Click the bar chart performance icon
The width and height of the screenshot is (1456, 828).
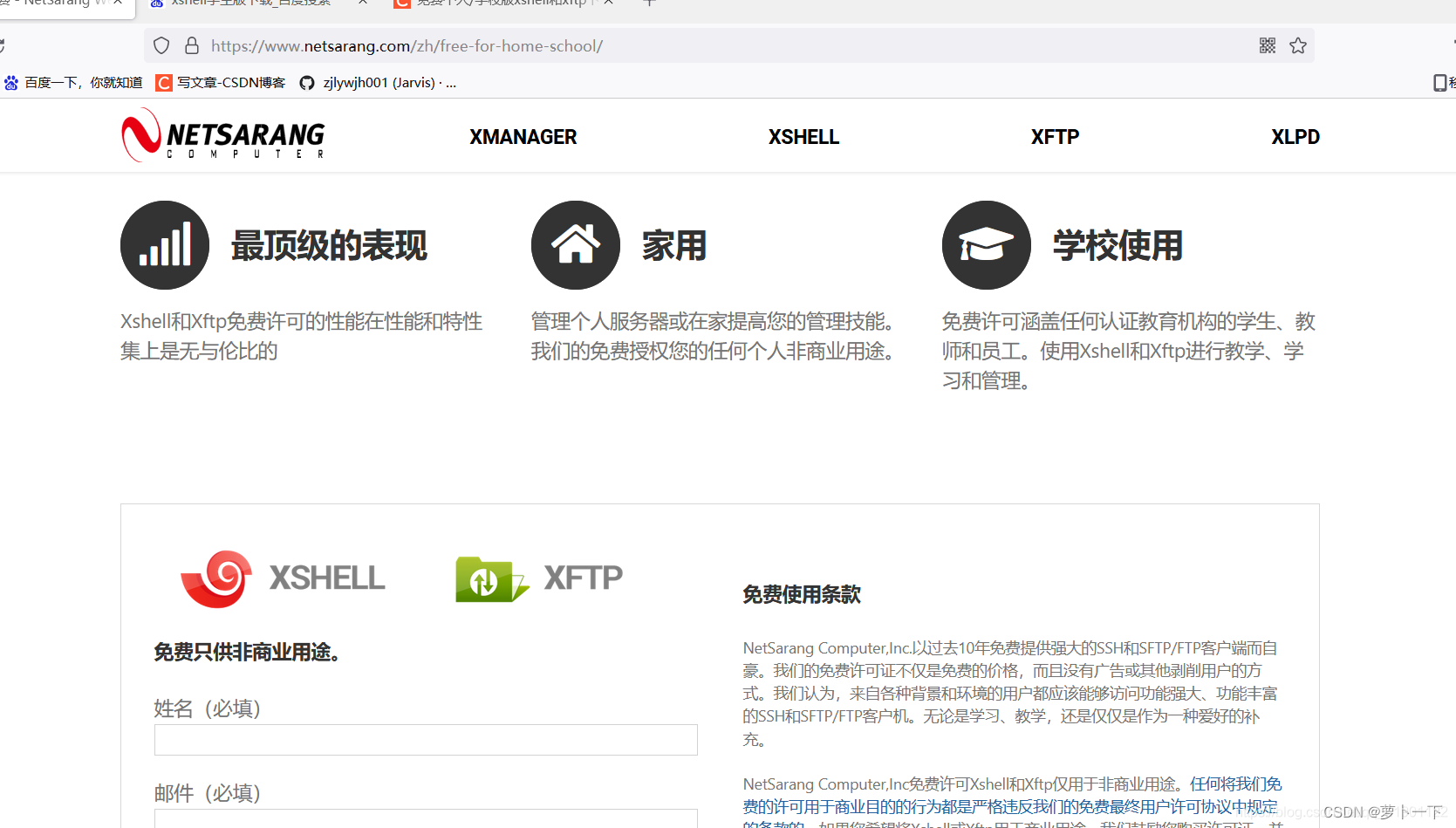165,245
